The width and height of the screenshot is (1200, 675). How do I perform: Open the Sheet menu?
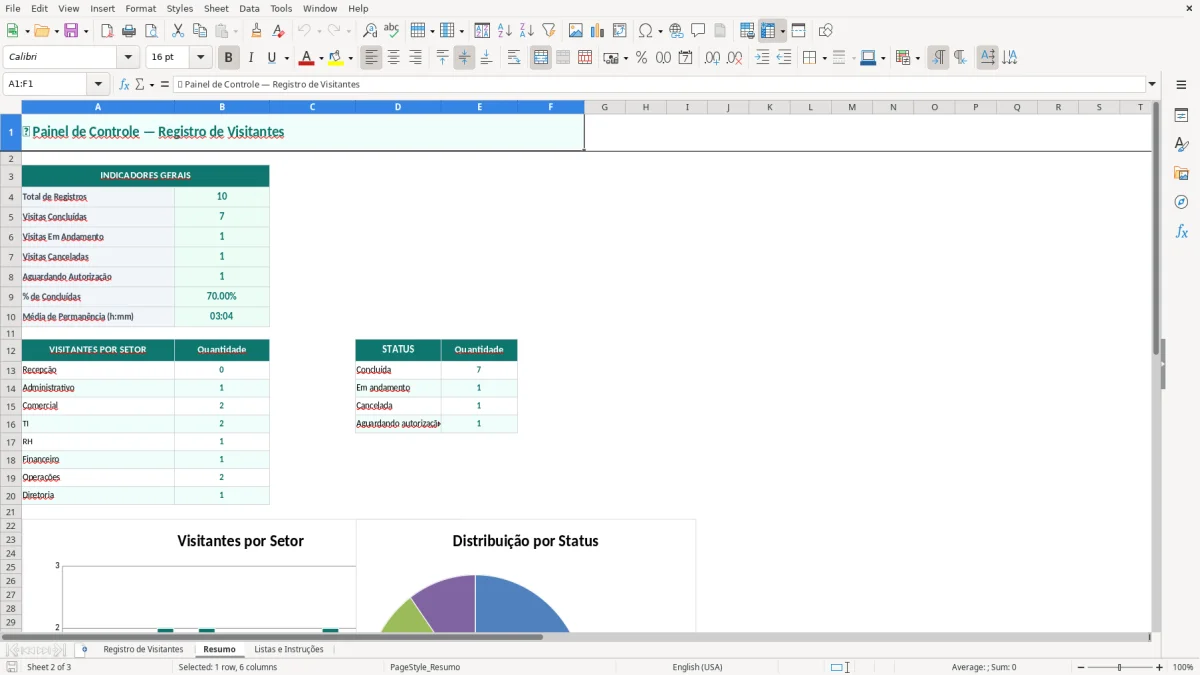216,8
